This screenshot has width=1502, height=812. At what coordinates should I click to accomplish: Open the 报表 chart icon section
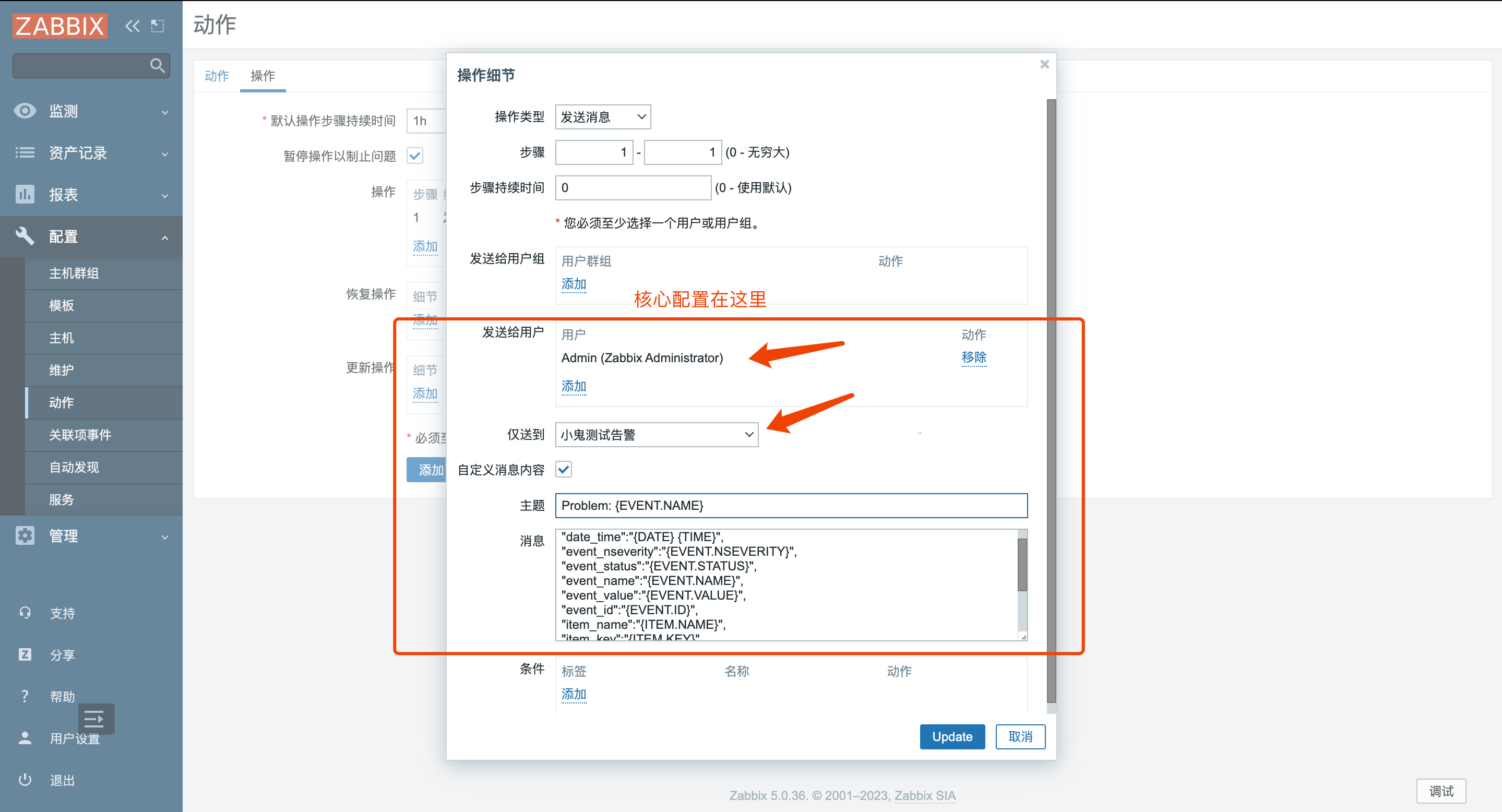(25, 194)
